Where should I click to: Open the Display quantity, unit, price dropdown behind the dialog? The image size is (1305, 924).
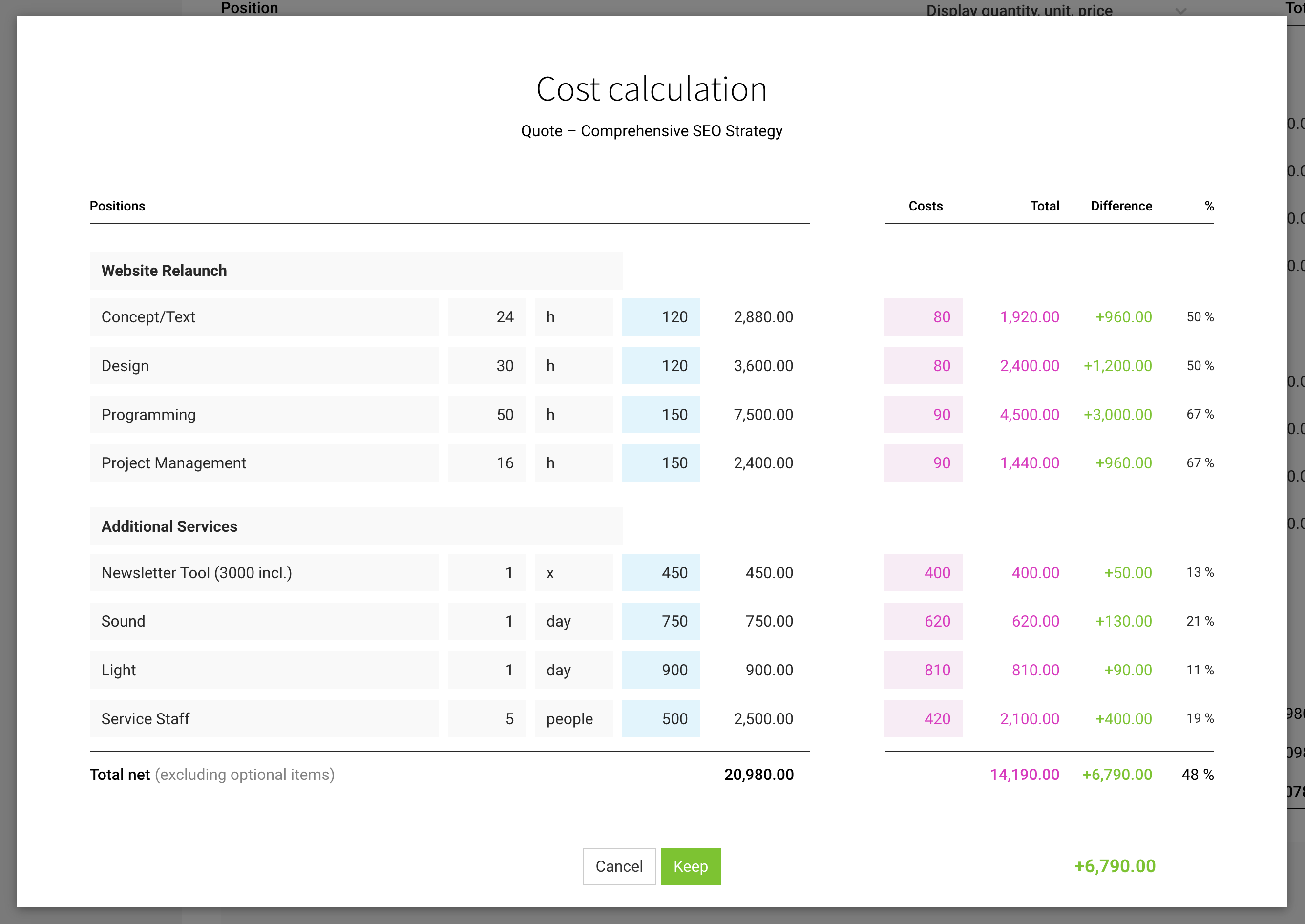[1056, 10]
